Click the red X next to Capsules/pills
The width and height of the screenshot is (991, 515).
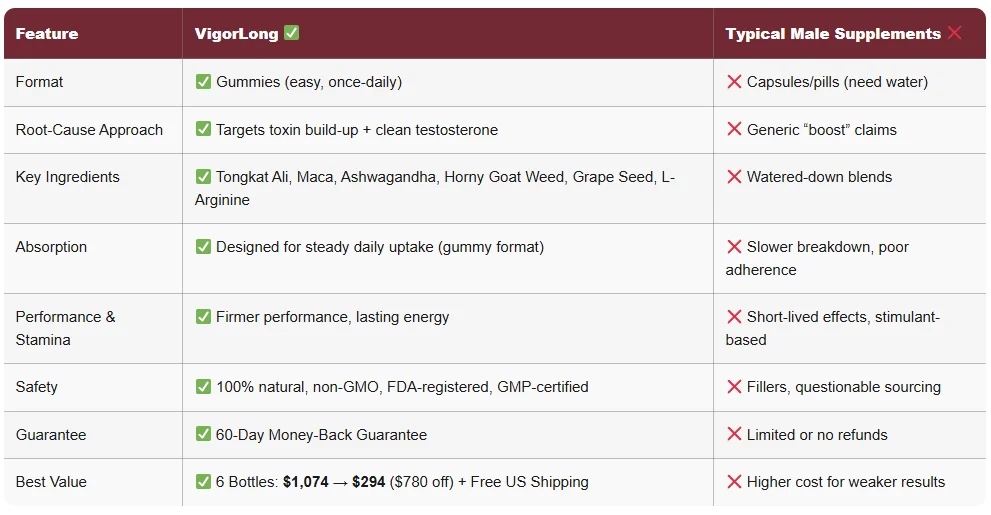click(x=734, y=82)
